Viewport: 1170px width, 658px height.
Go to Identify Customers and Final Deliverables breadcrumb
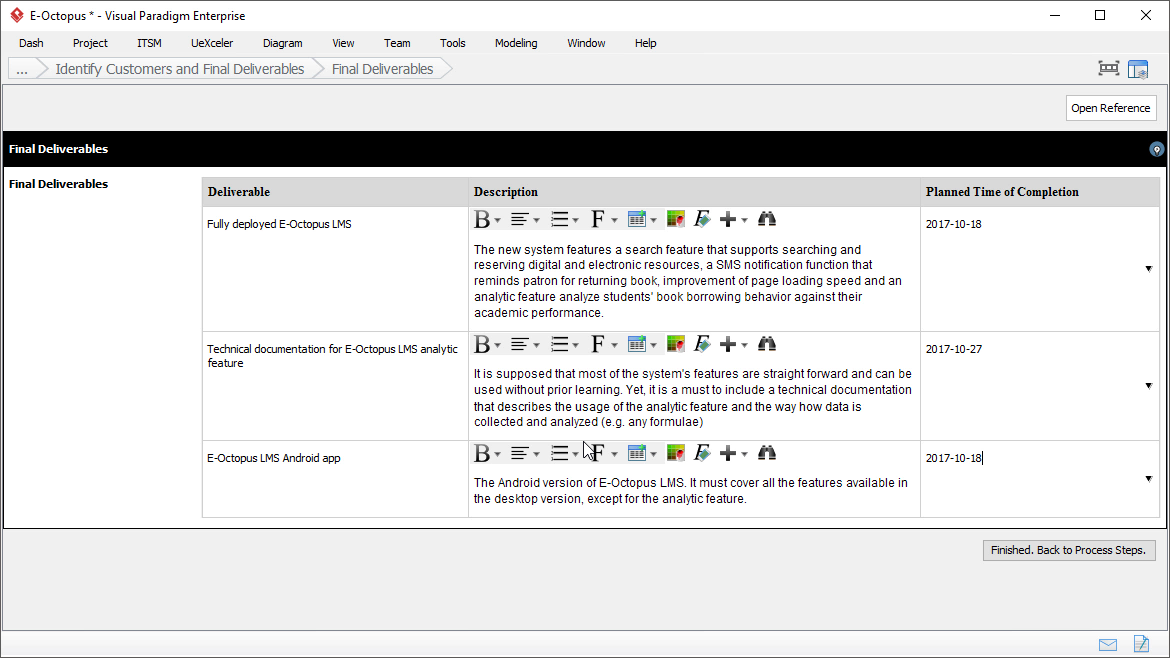180,69
